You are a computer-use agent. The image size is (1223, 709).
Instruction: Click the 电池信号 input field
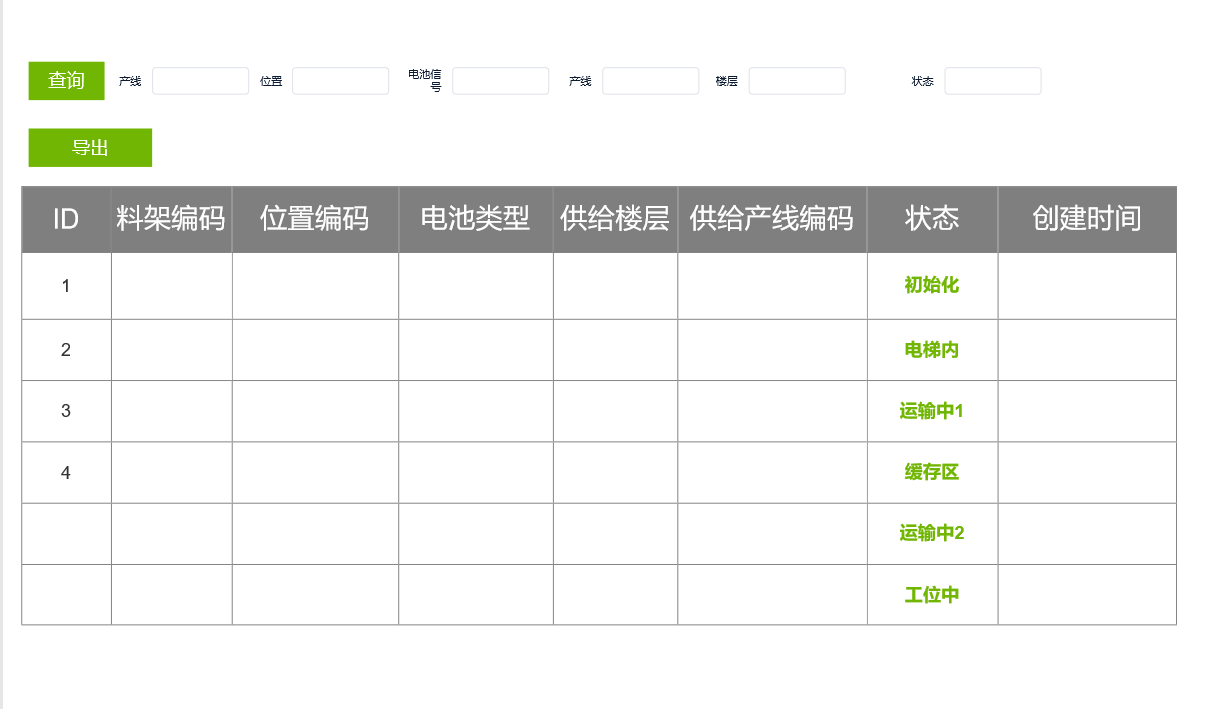tap(500, 81)
